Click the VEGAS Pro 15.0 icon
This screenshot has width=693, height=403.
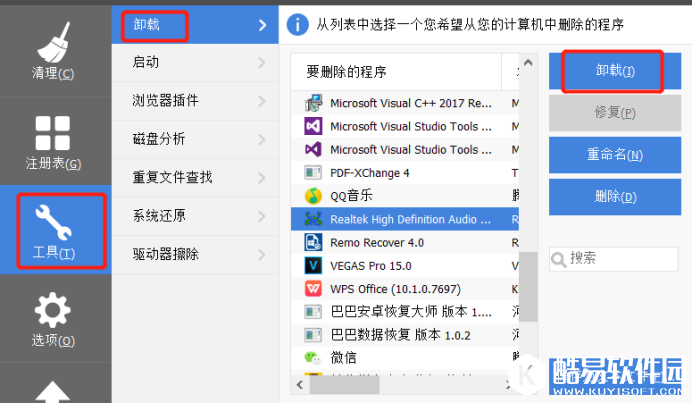pyautogui.click(x=312, y=265)
